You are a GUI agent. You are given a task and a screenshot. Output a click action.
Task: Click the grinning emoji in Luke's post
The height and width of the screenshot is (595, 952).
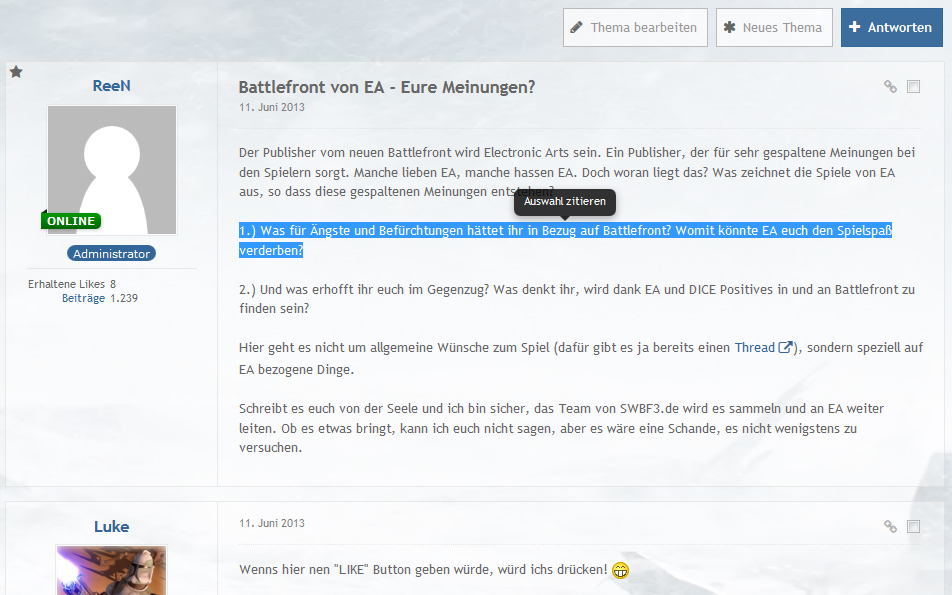[620, 570]
